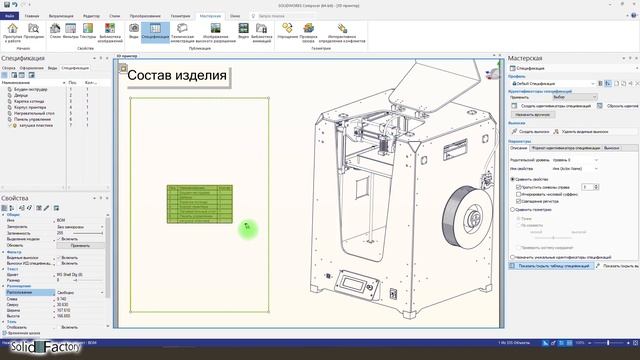The height and width of the screenshot is (360, 640).
Task: Switch to the 'Главная' ribbon tab
Action: click(32, 16)
